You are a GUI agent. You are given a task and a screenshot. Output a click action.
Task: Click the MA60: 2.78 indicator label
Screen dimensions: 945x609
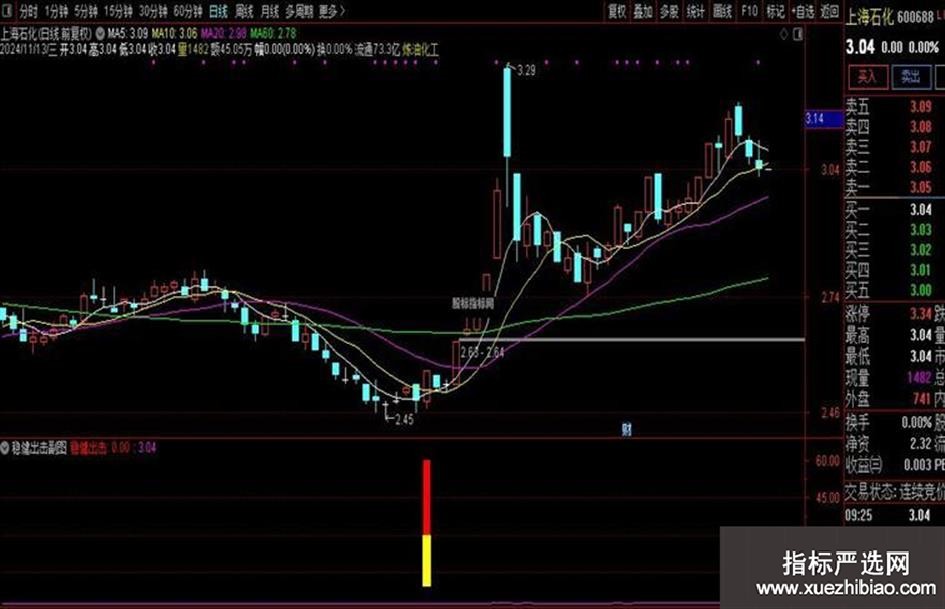pyautogui.click(x=274, y=34)
